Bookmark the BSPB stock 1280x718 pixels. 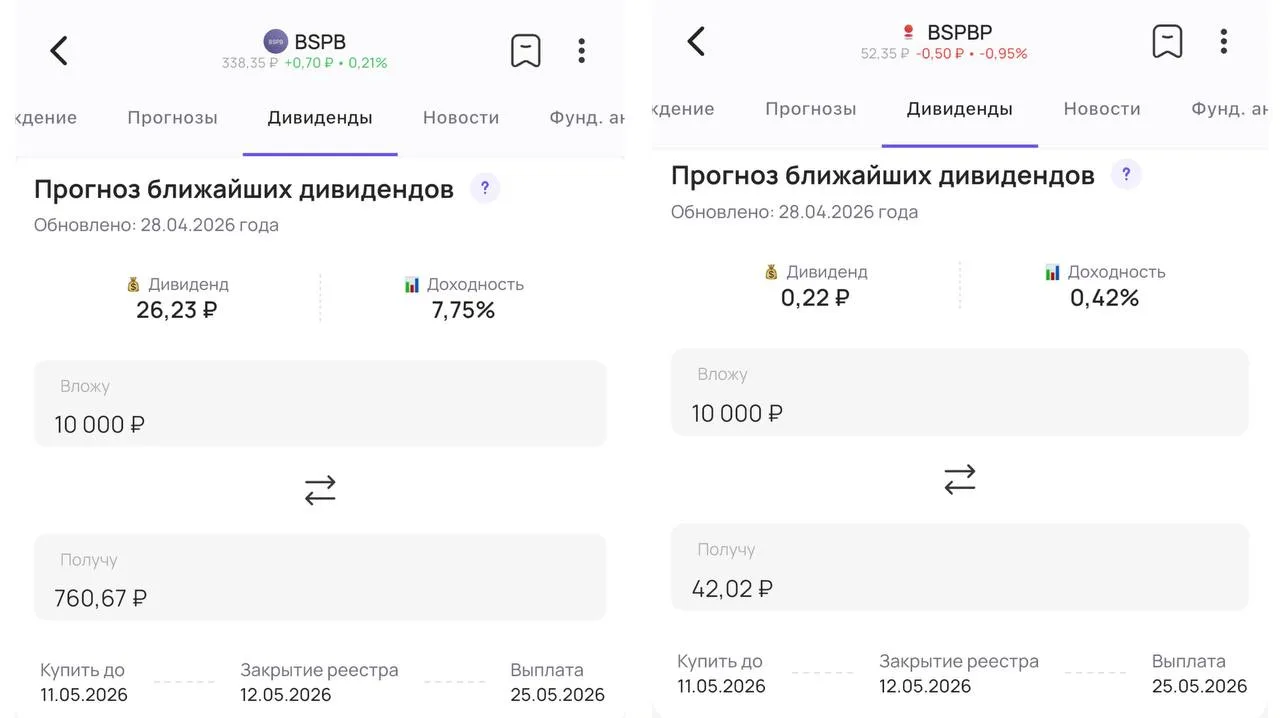526,50
